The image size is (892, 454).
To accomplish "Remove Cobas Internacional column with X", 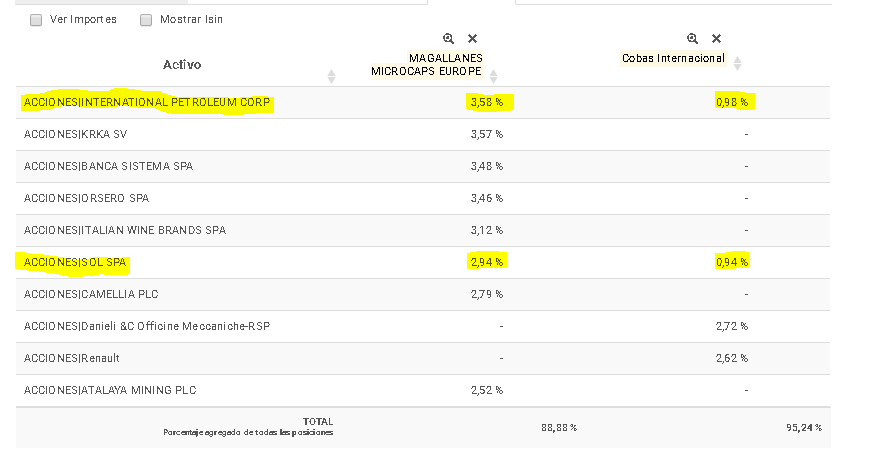I will pos(716,38).
